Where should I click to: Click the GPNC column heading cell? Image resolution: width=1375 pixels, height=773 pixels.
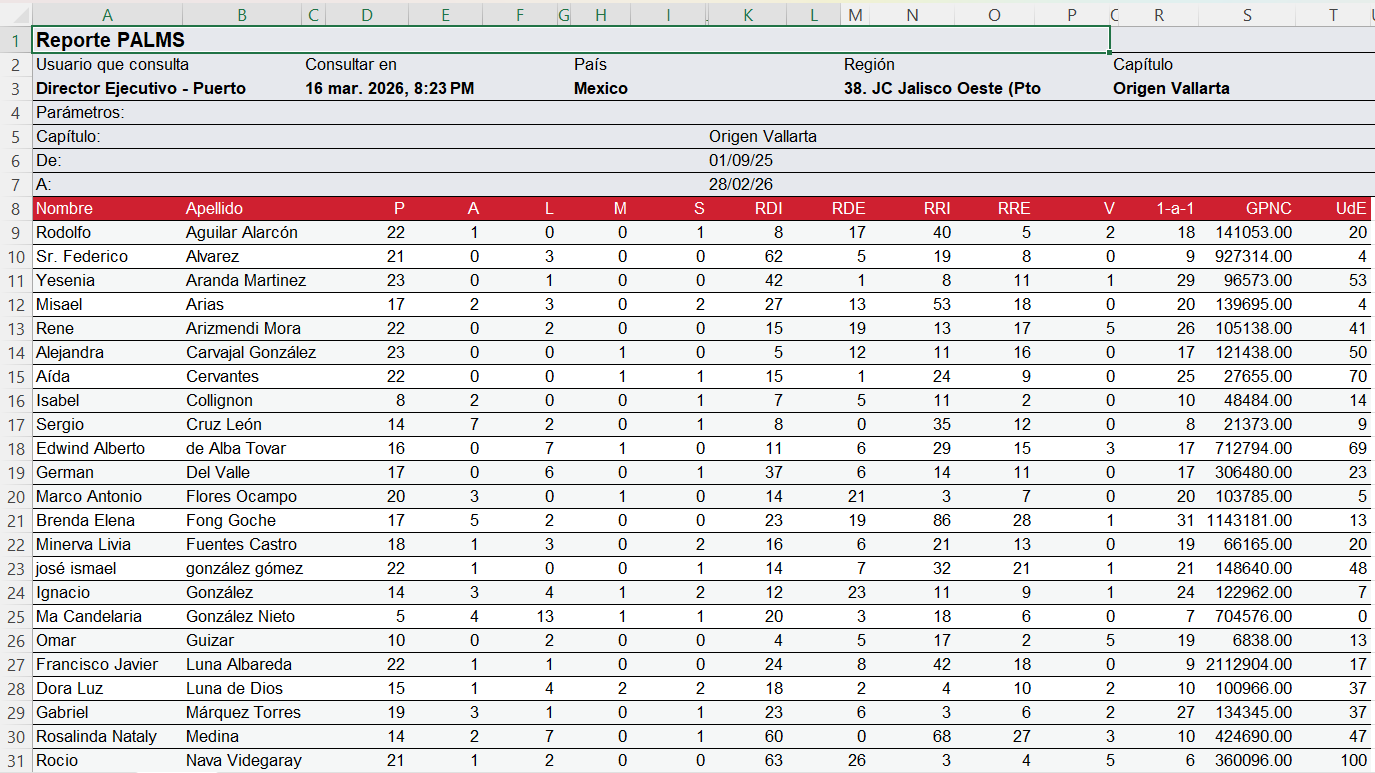coord(1268,208)
